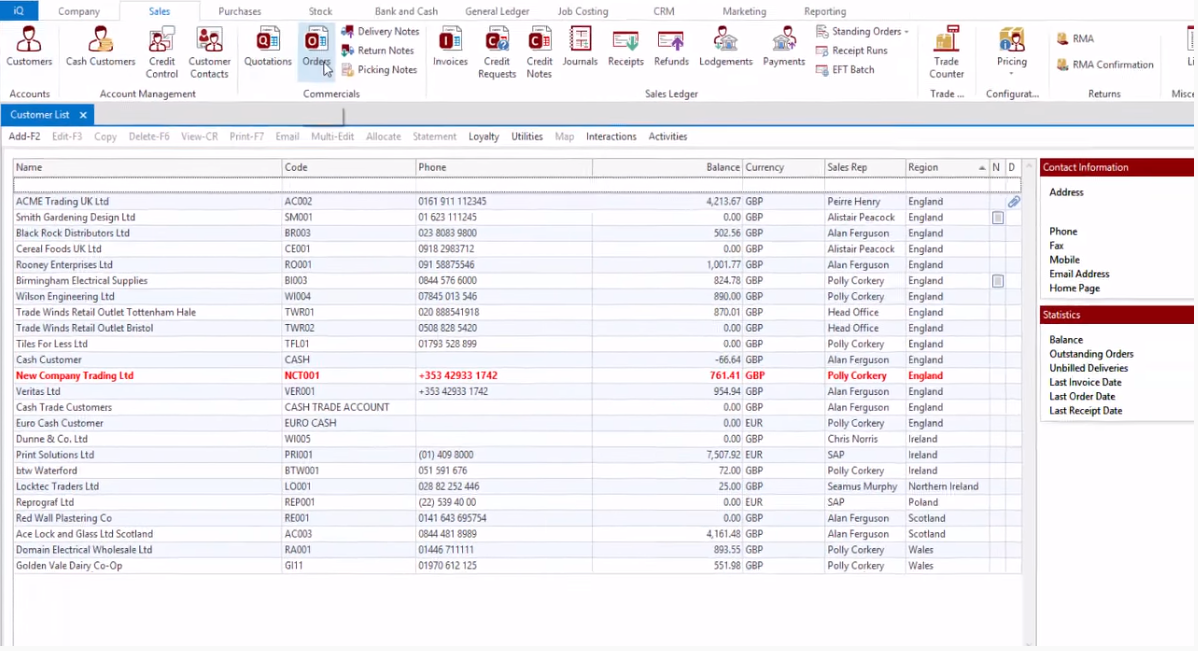Open the Utilities menu
The height and width of the screenshot is (651, 1198).
(x=527, y=137)
